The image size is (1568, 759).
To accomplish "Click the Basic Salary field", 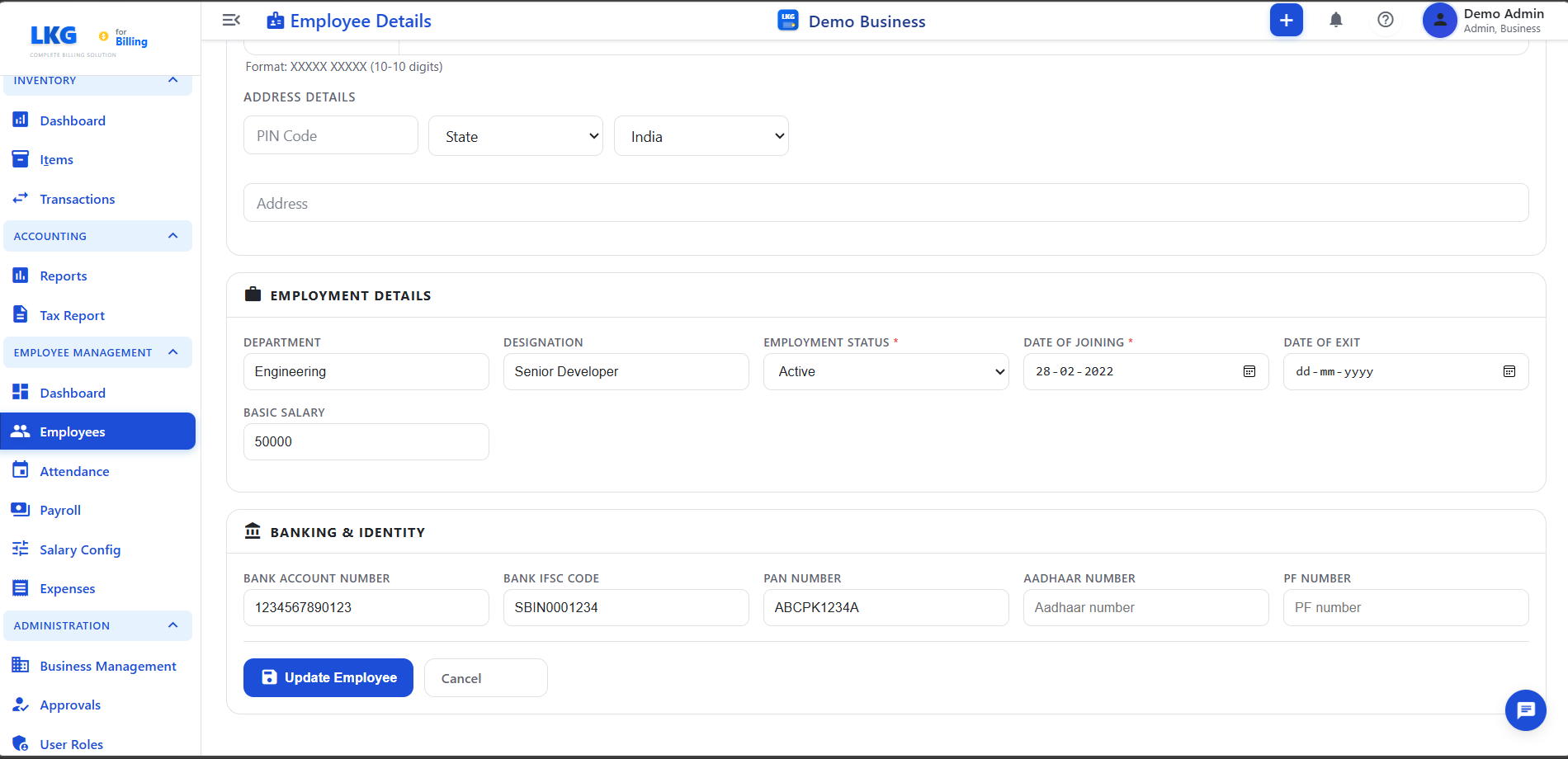I will click(x=366, y=441).
